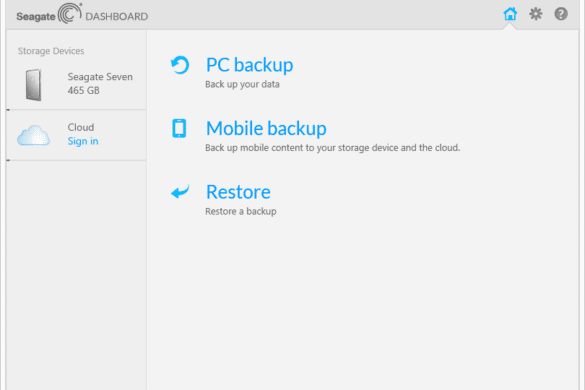Select the Cloud entry label
585x390 pixels.
(x=81, y=127)
